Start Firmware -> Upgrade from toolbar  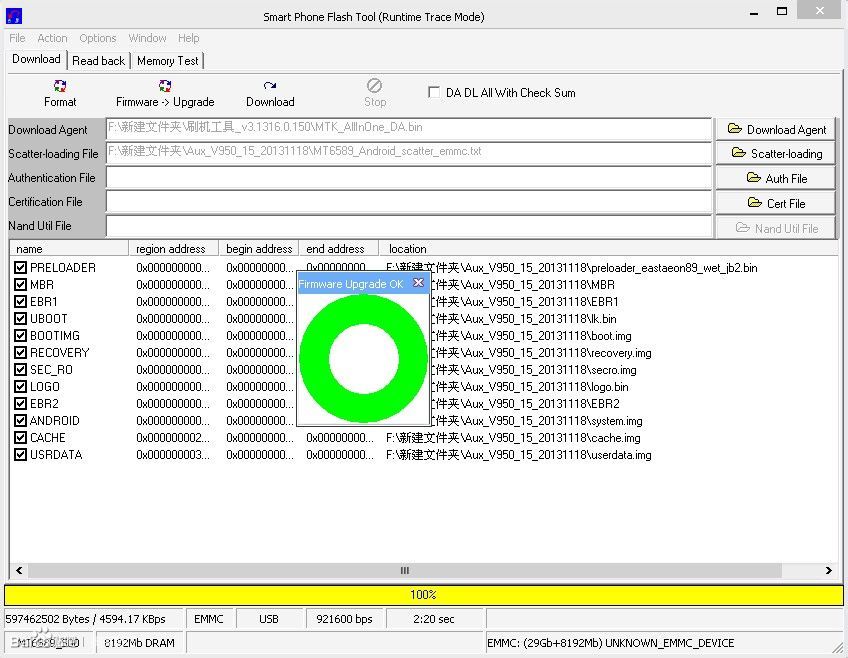(165, 93)
